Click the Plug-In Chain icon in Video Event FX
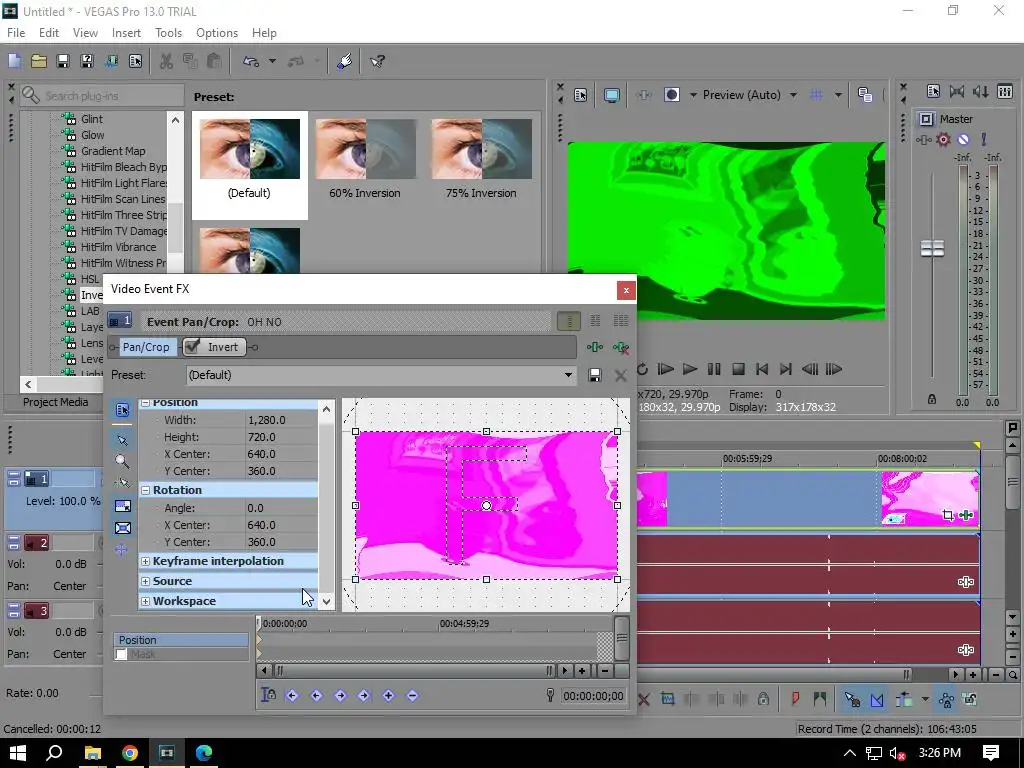Image resolution: width=1024 pixels, height=768 pixels. (595, 347)
